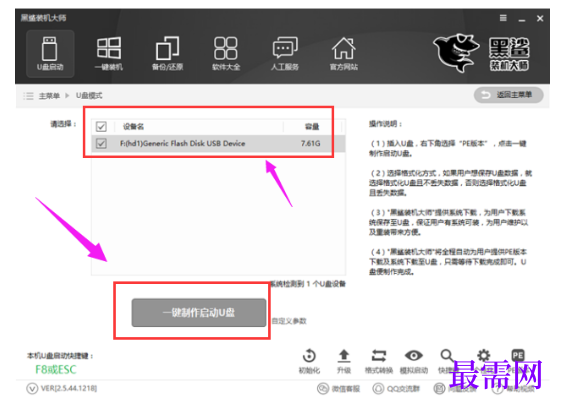This screenshot has height=406, width=561.
Task: Click the 容量 column header
Action: click(312, 127)
